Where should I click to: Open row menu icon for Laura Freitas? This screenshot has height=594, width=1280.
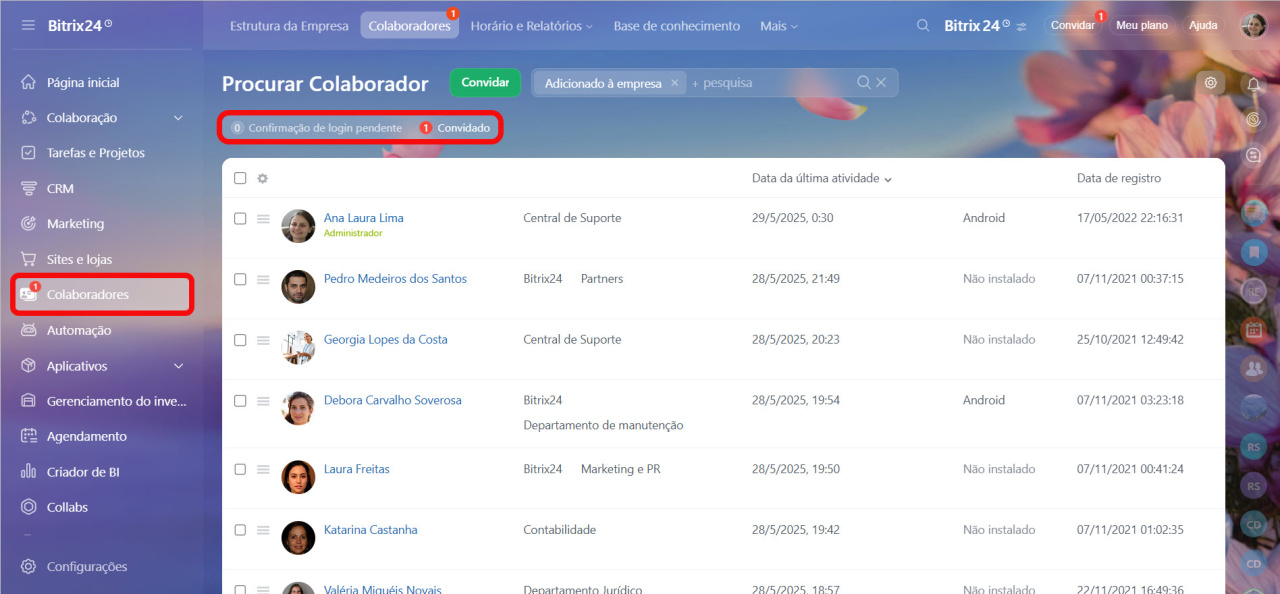coord(263,469)
